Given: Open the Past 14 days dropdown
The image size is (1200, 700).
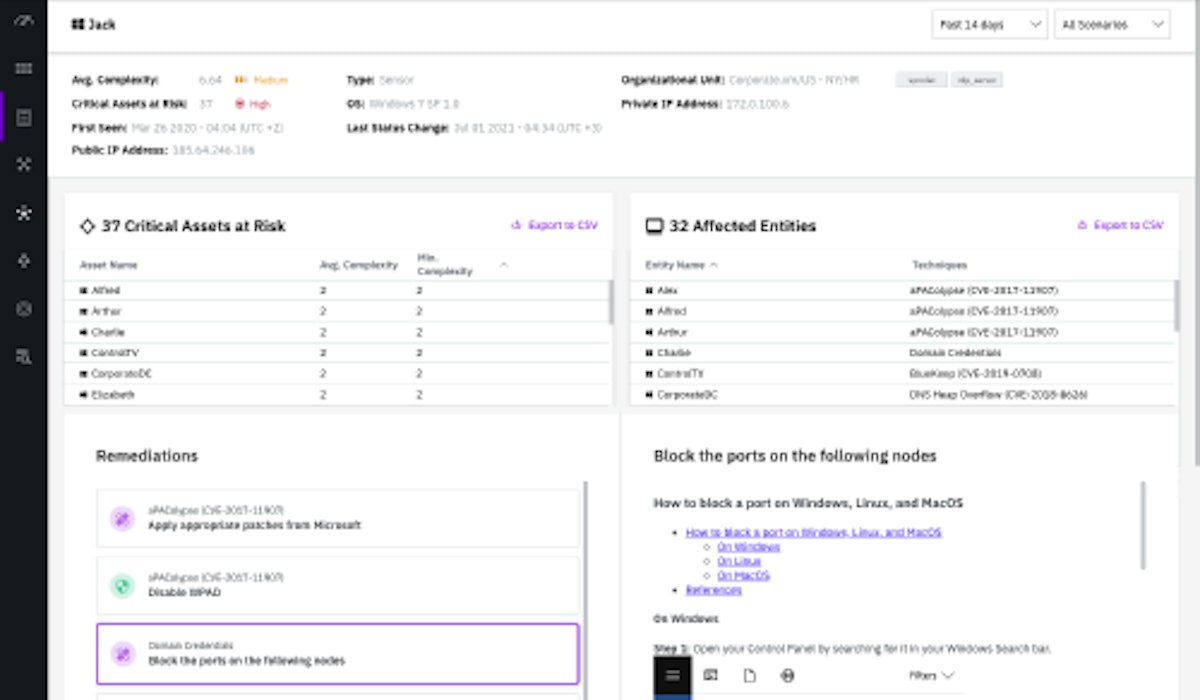Looking at the screenshot, I should click(x=989, y=25).
